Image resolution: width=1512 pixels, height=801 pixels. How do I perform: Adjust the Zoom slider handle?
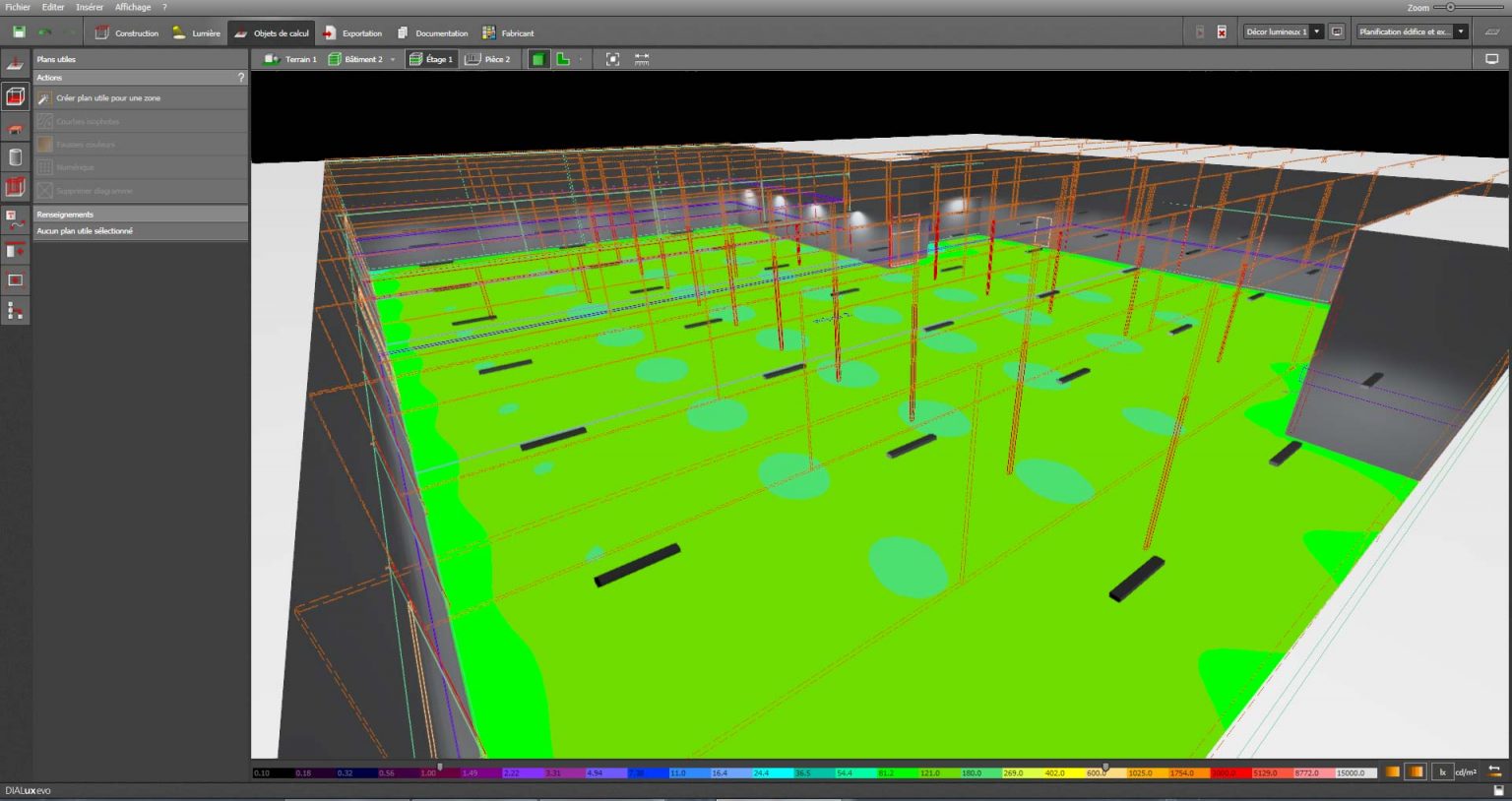(1450, 7)
